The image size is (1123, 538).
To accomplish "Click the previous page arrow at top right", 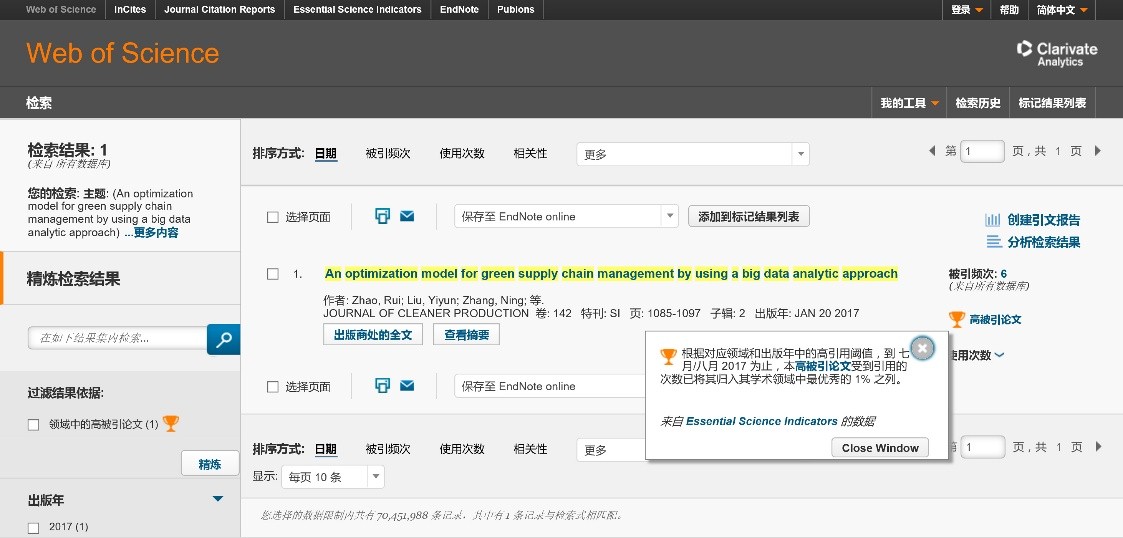I will (933, 151).
